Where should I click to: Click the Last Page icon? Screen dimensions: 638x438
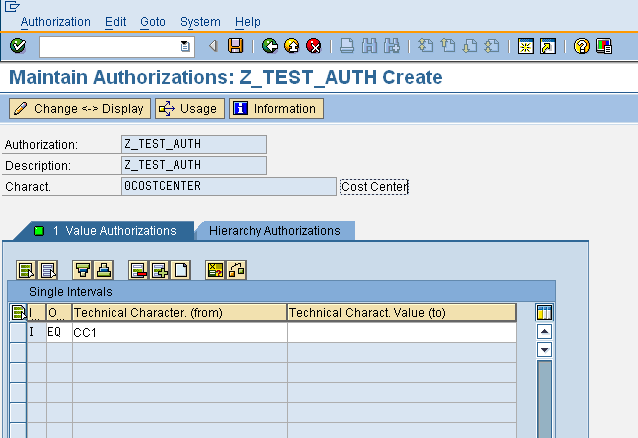[x=492, y=46]
